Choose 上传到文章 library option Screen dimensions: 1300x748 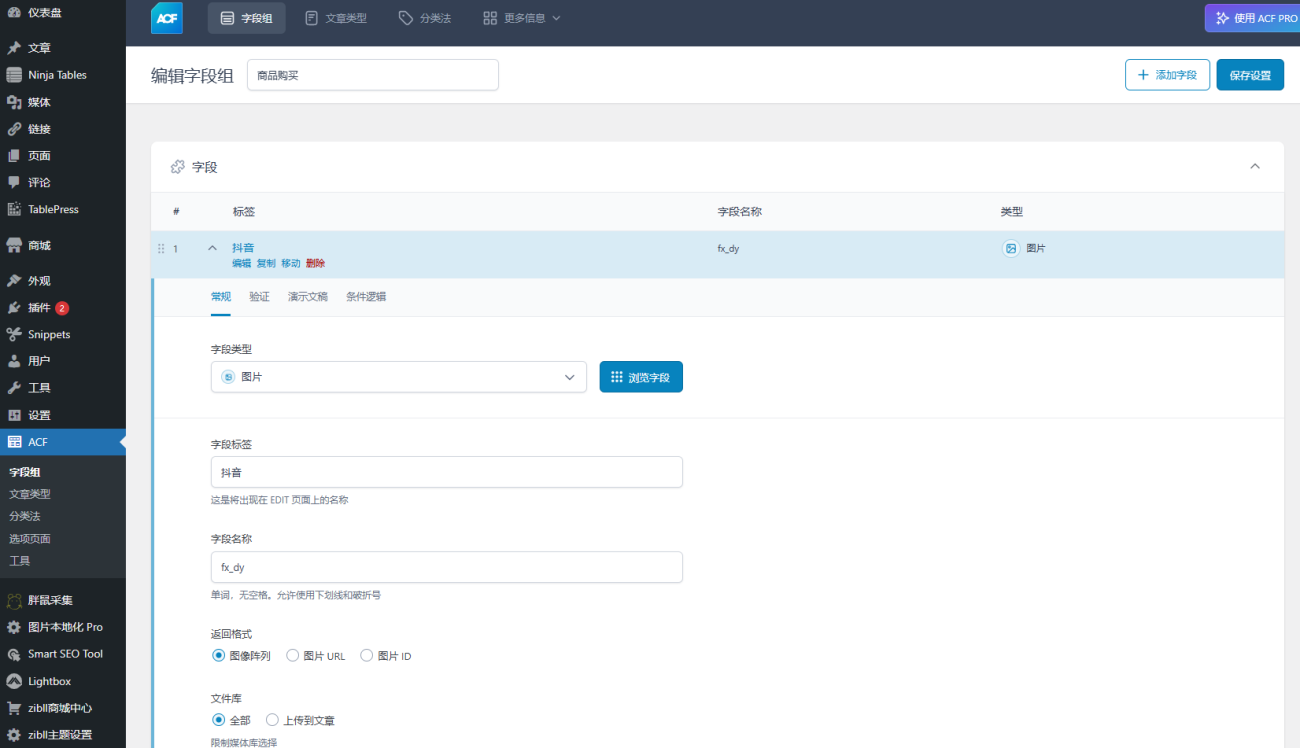[272, 720]
